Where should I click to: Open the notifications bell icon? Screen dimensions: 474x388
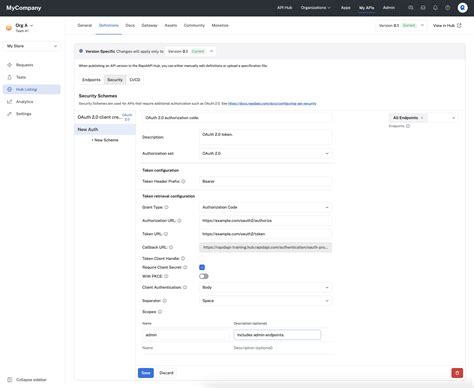point(435,8)
